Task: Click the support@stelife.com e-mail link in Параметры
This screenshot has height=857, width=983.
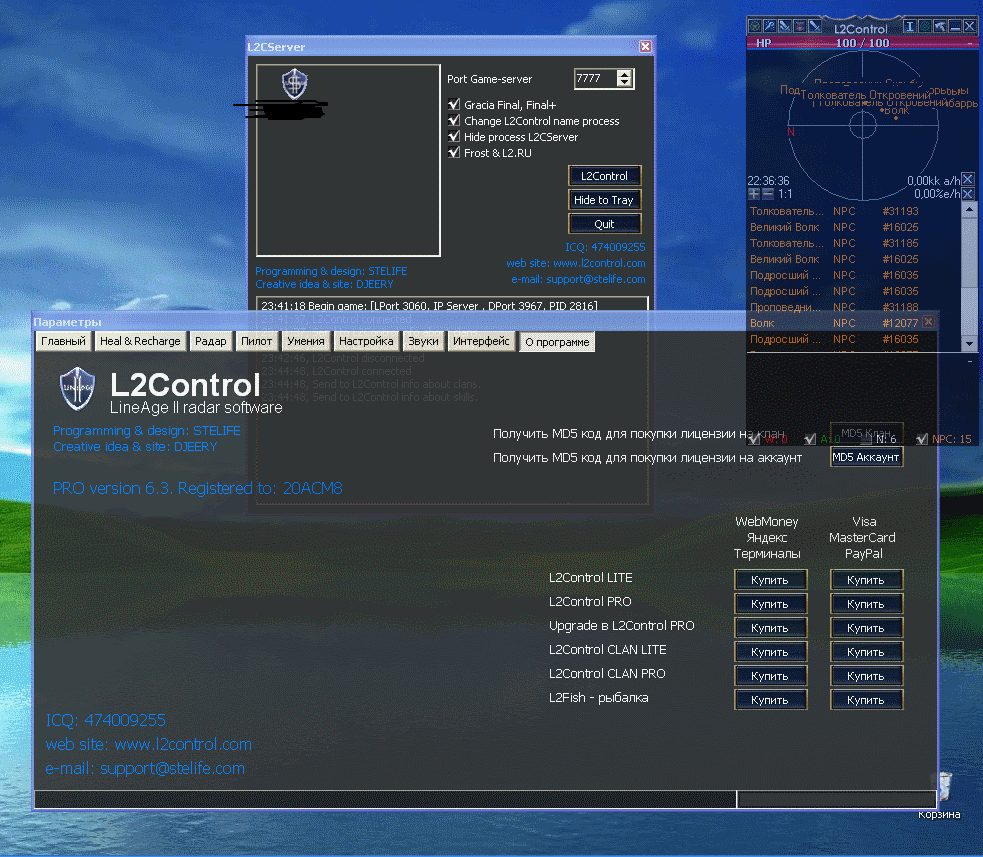Action: pos(172,769)
